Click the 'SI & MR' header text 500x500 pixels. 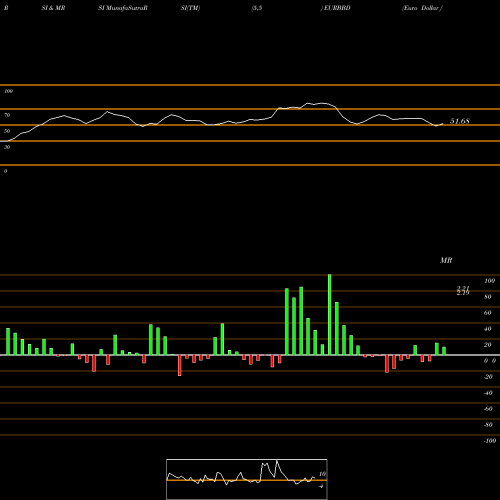[x=53, y=8]
